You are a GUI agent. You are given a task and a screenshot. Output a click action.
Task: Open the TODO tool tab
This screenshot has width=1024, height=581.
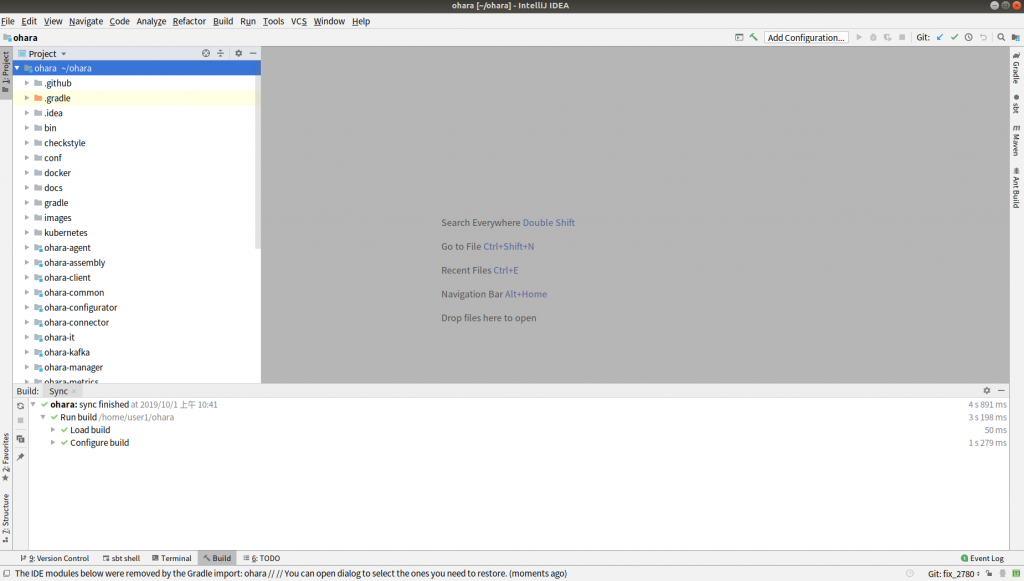pos(262,558)
